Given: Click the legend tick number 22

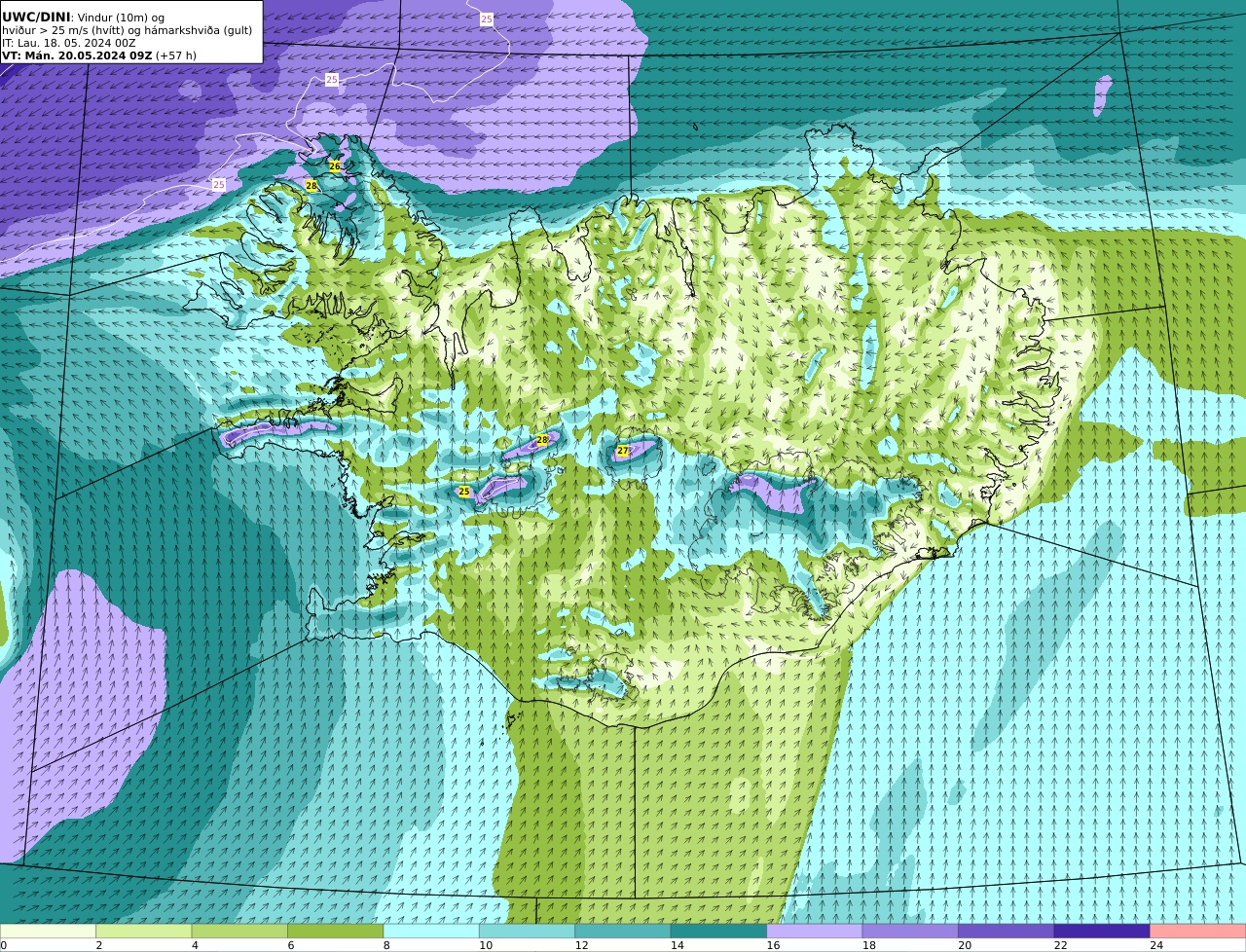Looking at the screenshot, I should pyautogui.click(x=1061, y=945).
